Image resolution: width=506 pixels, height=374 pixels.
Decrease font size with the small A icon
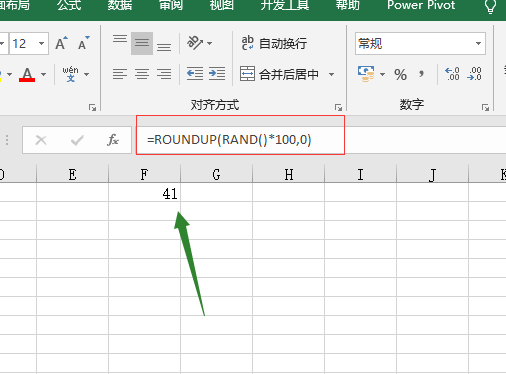(84, 43)
